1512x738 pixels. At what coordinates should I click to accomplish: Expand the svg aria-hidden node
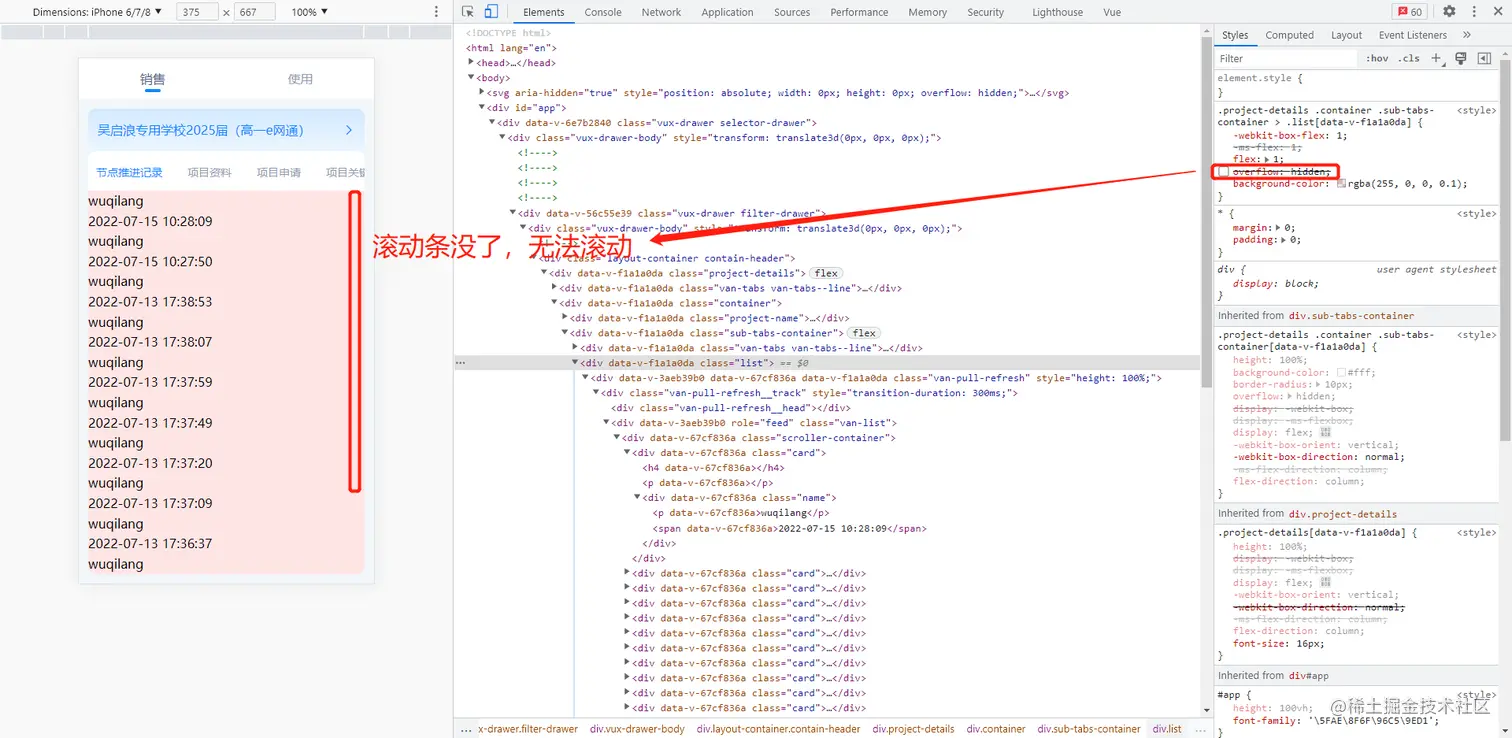coord(481,93)
